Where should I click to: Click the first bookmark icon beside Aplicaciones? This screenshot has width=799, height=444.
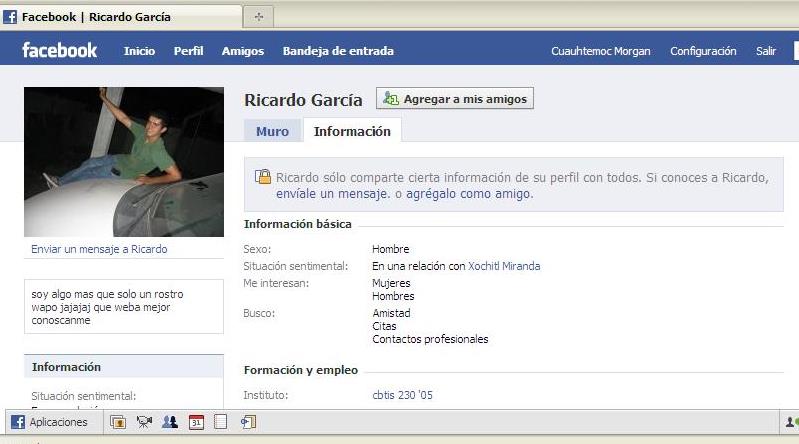[x=118, y=422]
